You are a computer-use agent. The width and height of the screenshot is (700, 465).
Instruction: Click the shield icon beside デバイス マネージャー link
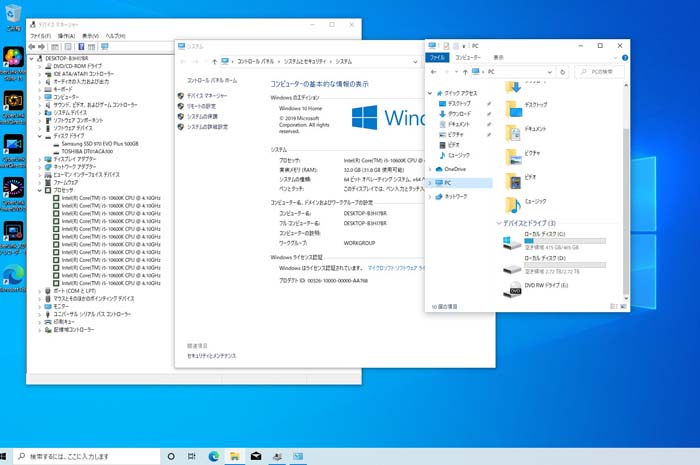[181, 95]
